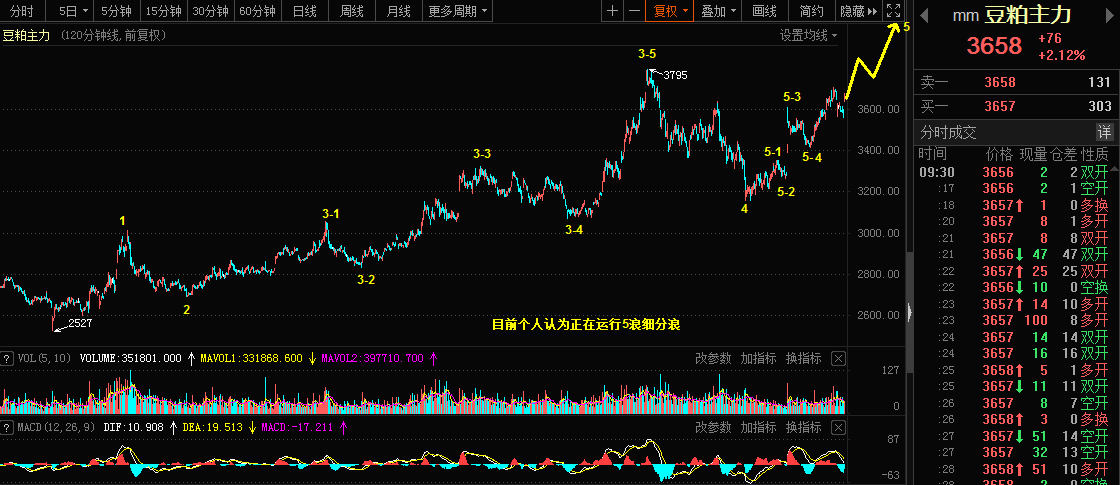1120x485 pixels.
Task: Click MACD:-17.211 value
Action: [297, 427]
